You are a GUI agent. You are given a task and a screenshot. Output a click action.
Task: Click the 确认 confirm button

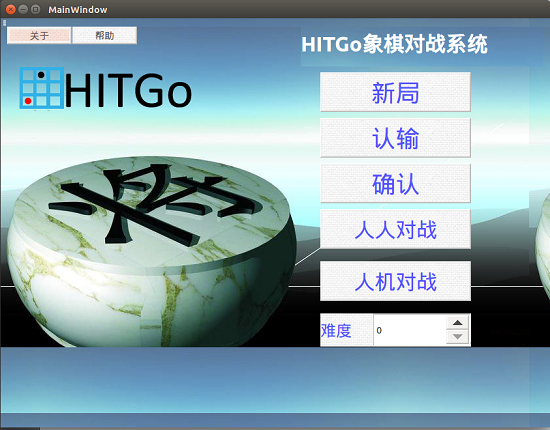pos(395,183)
